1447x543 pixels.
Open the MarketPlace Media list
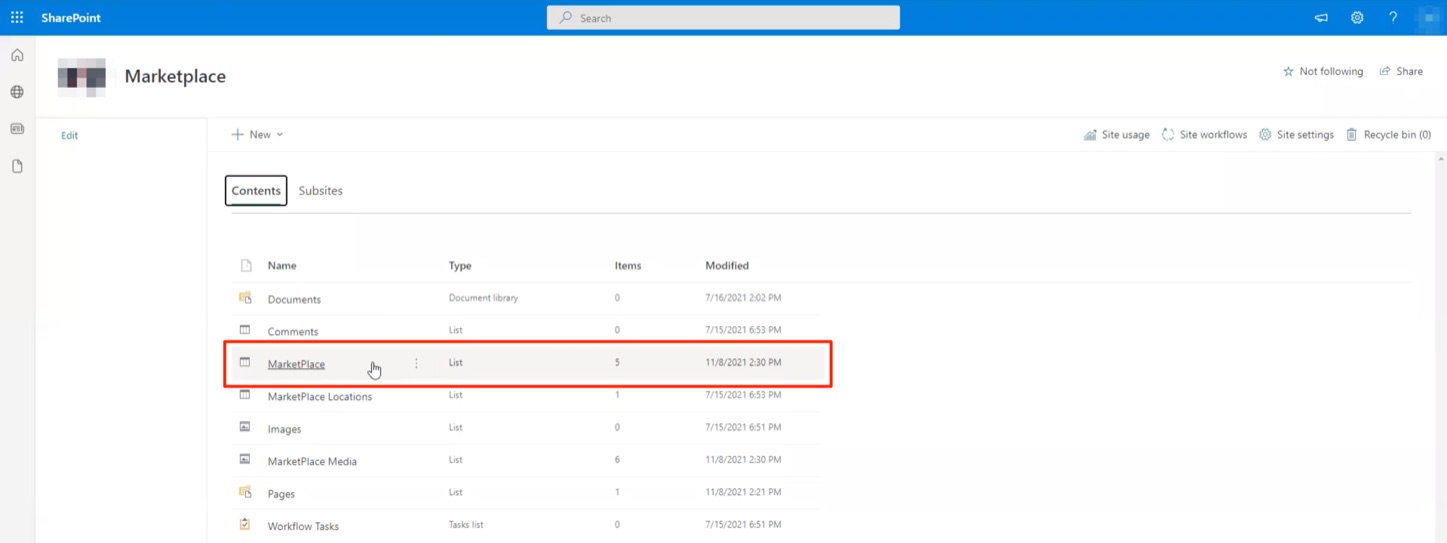(x=312, y=461)
